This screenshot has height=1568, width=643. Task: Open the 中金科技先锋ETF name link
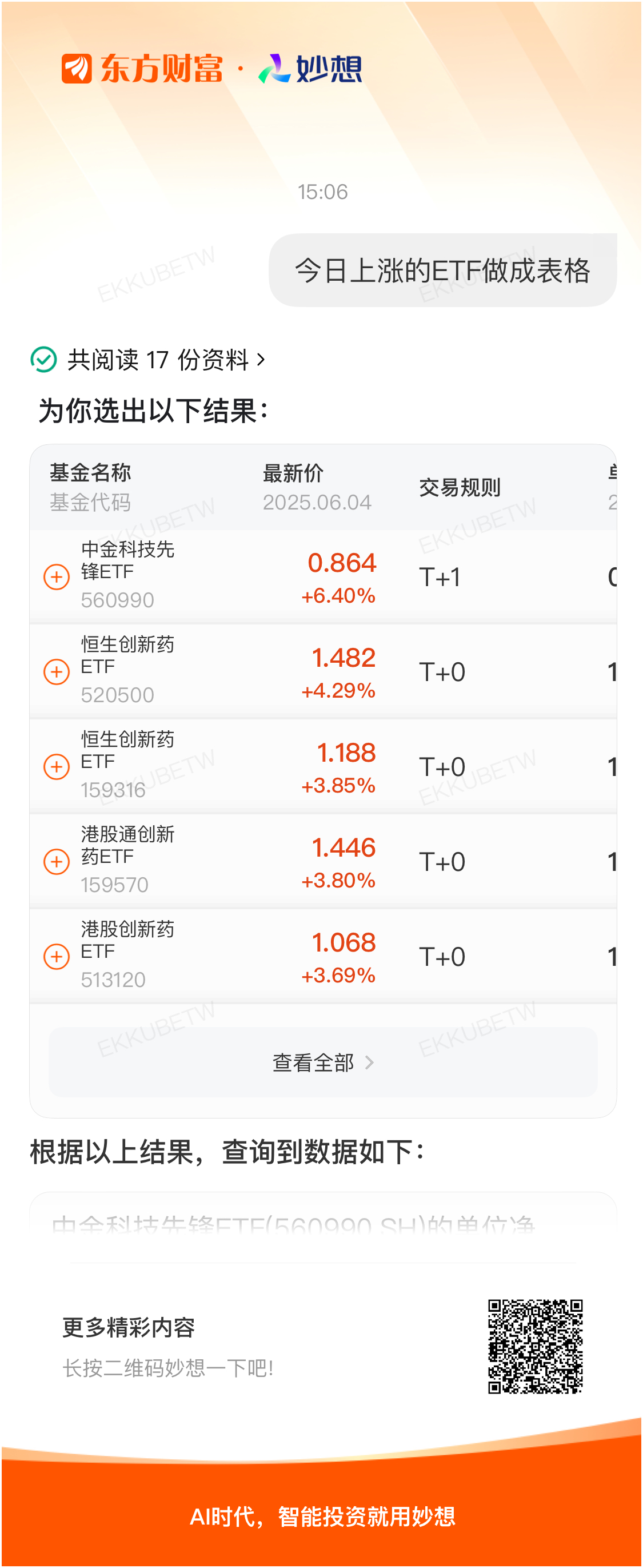pyautogui.click(x=128, y=560)
